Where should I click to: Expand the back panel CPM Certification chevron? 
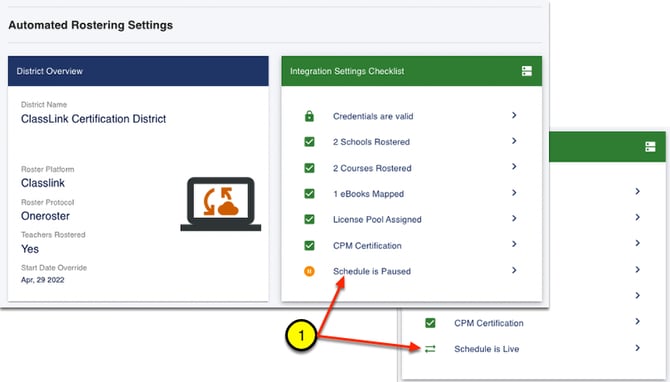(x=638, y=321)
